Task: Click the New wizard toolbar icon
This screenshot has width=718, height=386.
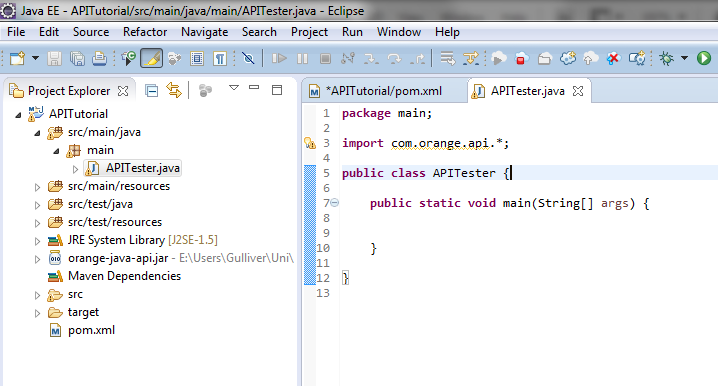Action: point(17,58)
